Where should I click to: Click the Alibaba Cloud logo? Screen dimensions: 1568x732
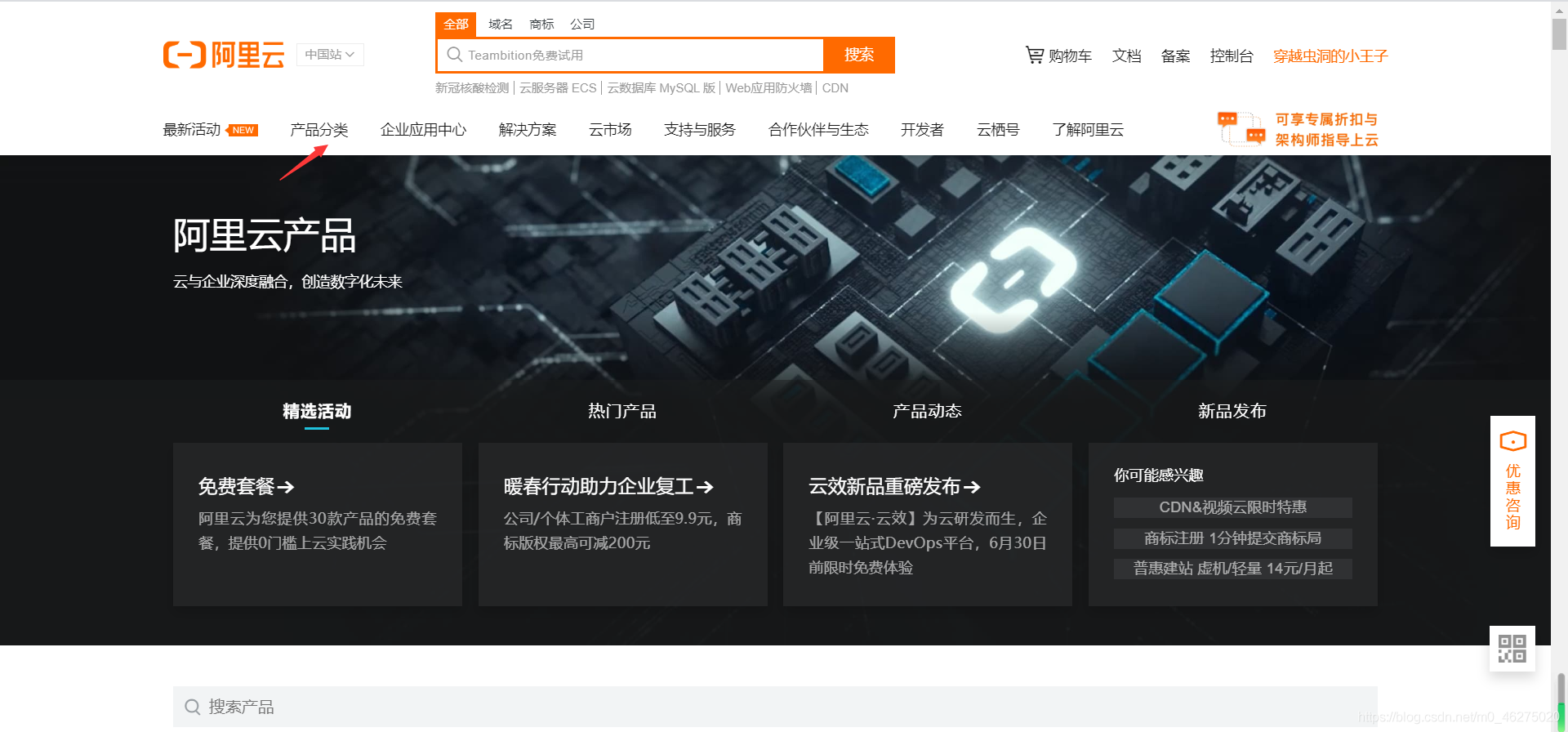coord(224,55)
